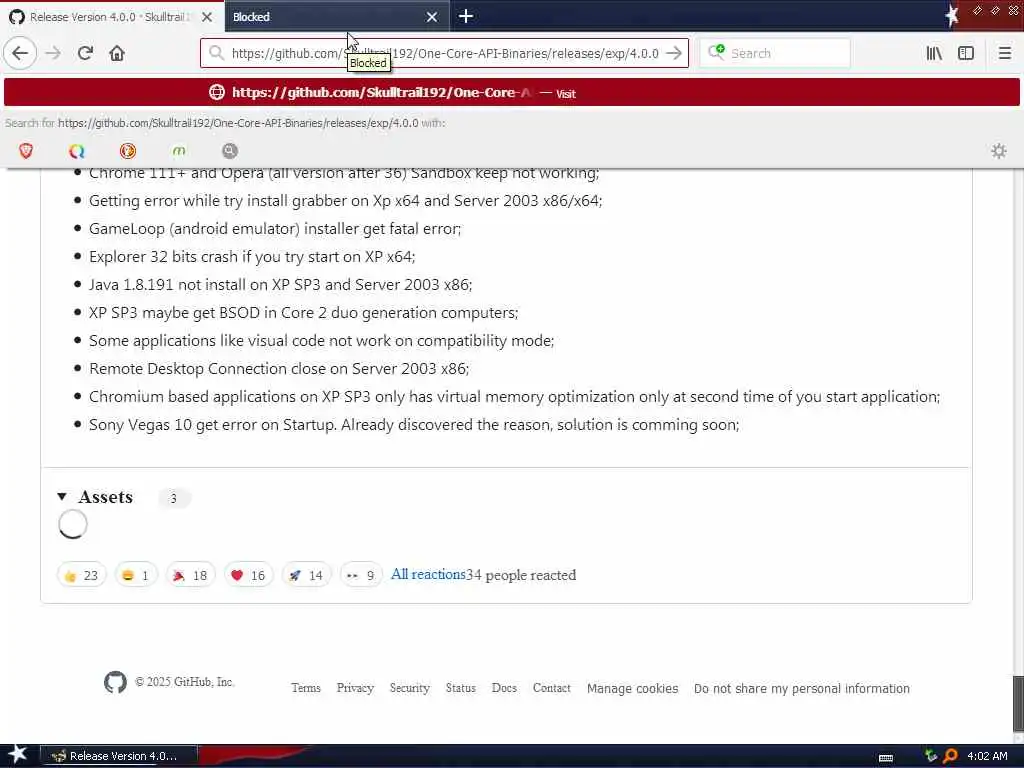Viewport: 1024px width, 768px height.
Task: Show the sidebar panel
Action: coord(966,53)
